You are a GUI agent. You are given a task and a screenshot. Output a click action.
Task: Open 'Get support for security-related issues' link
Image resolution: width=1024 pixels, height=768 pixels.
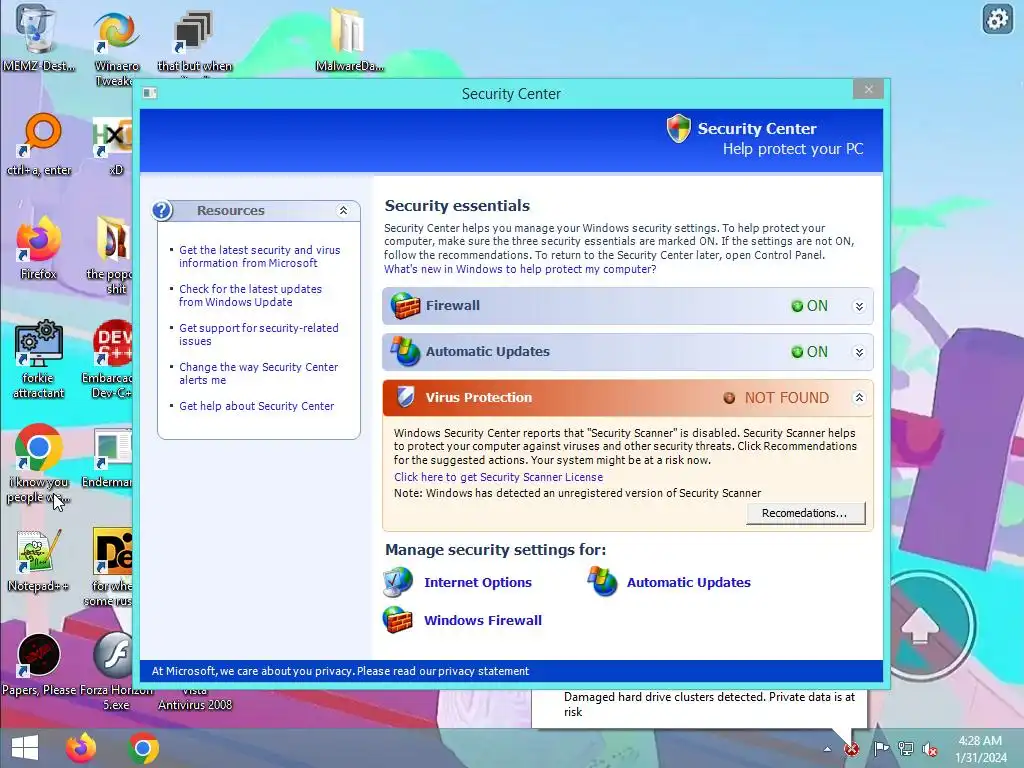pos(259,334)
